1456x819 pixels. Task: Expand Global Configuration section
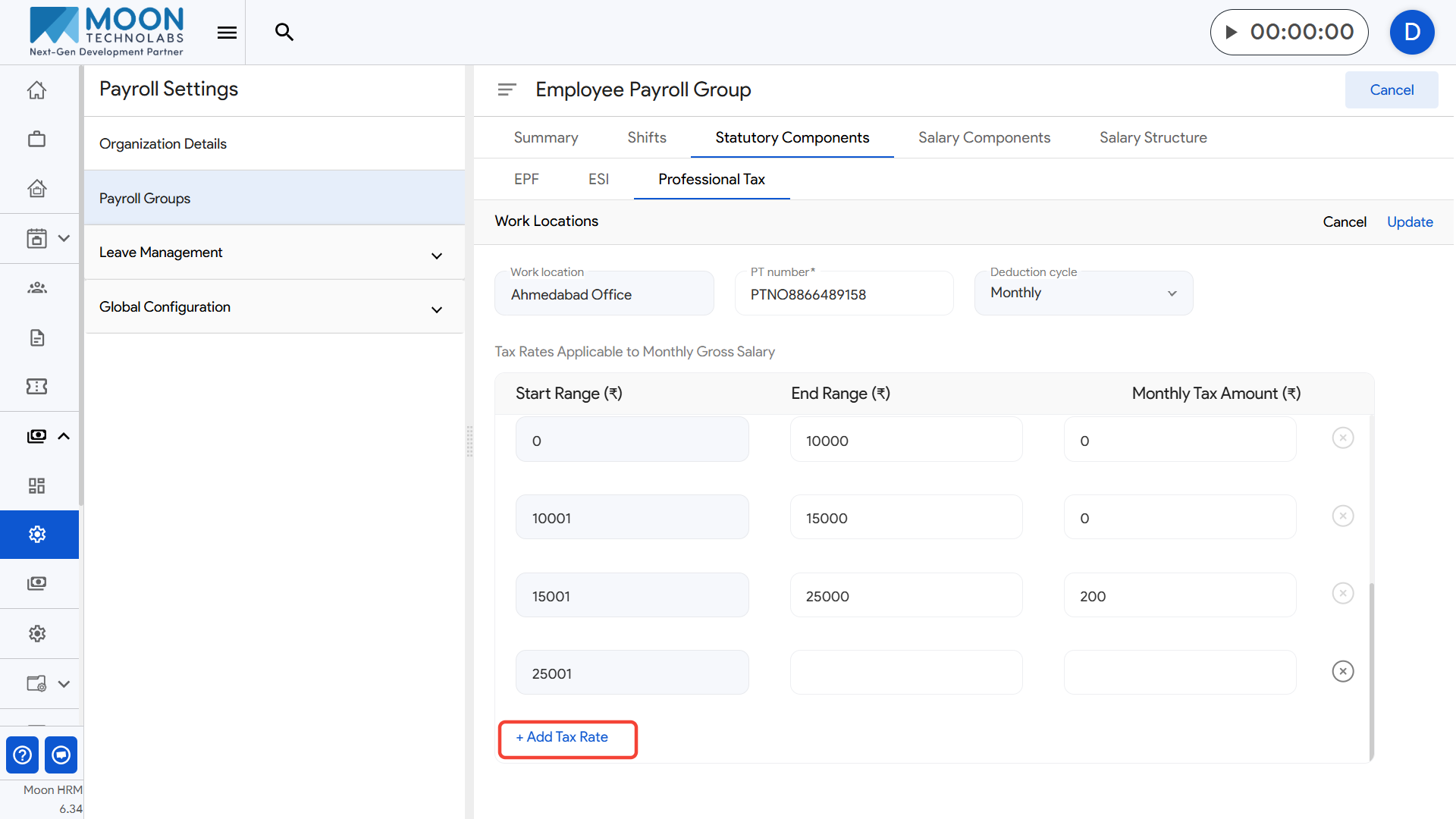coord(436,309)
